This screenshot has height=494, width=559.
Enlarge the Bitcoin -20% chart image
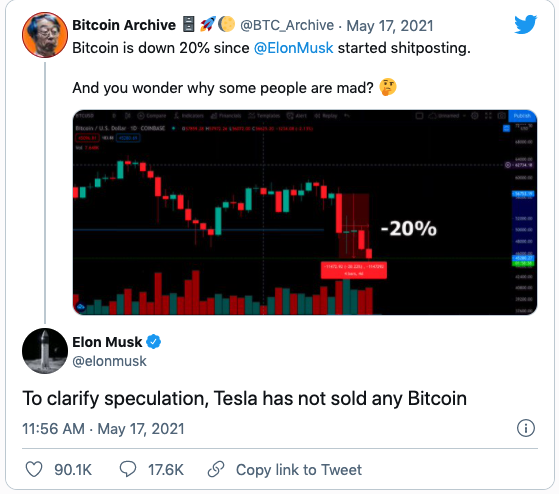(x=305, y=212)
